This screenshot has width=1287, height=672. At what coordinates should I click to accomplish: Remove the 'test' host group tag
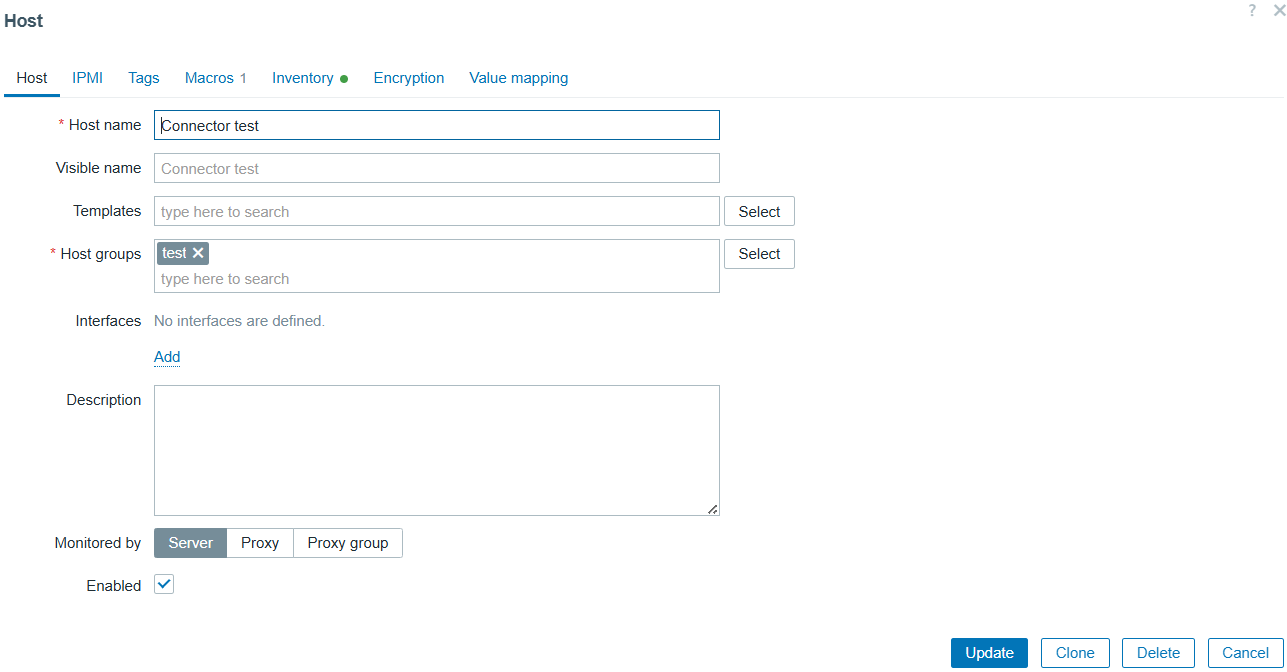pyautogui.click(x=198, y=253)
